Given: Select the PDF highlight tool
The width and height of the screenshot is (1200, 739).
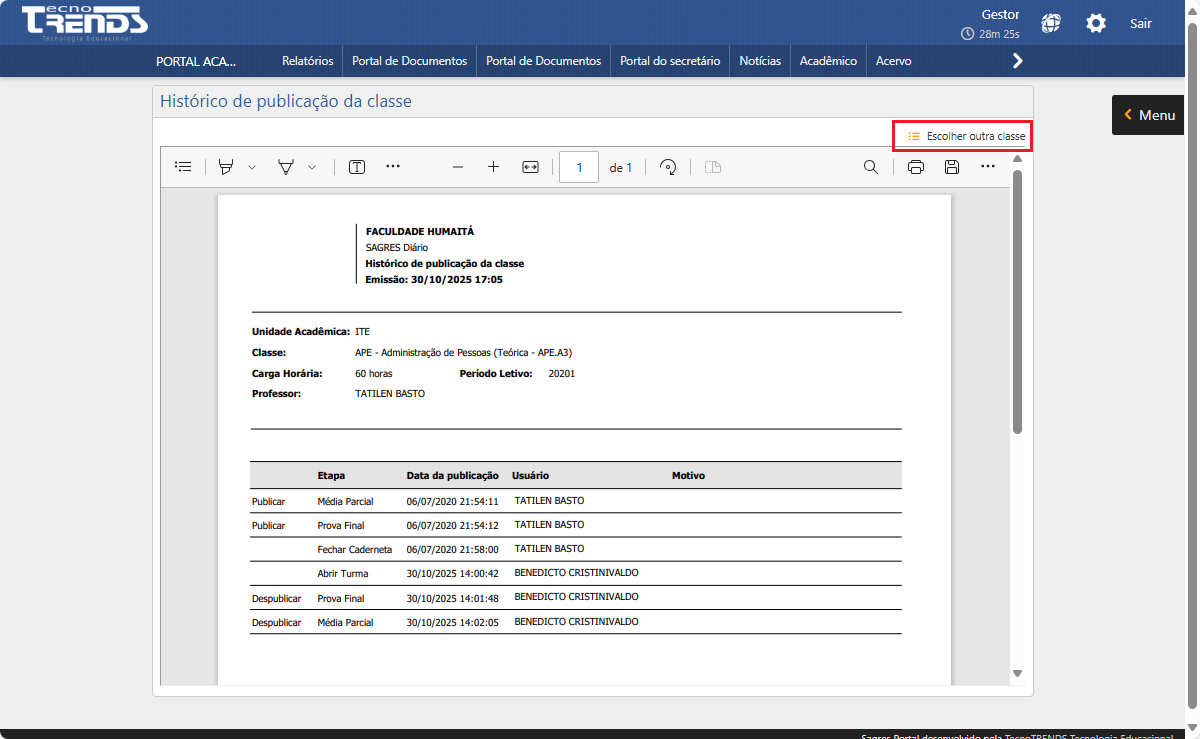Looking at the screenshot, I should tap(226, 167).
